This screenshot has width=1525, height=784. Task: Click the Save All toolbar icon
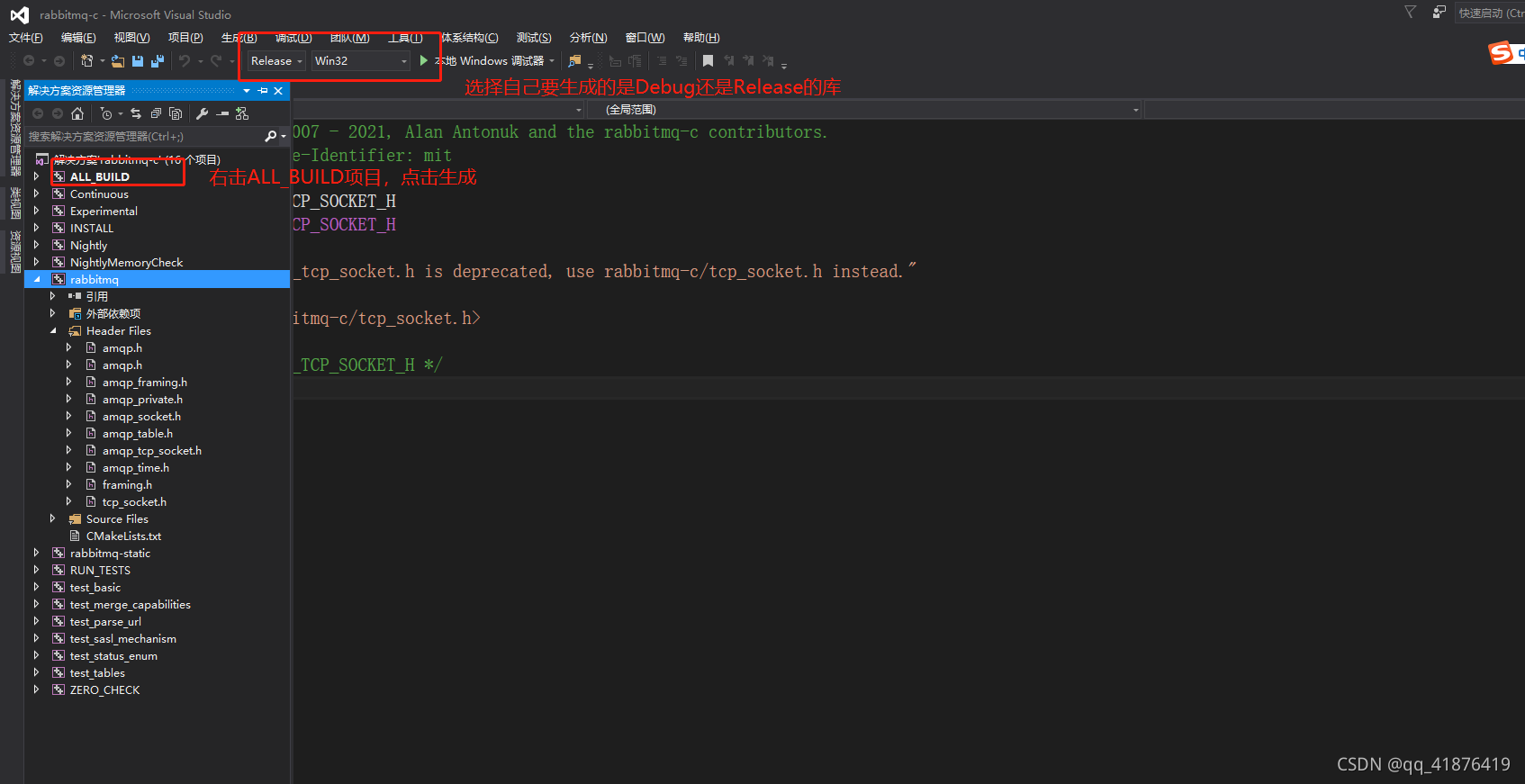158,60
